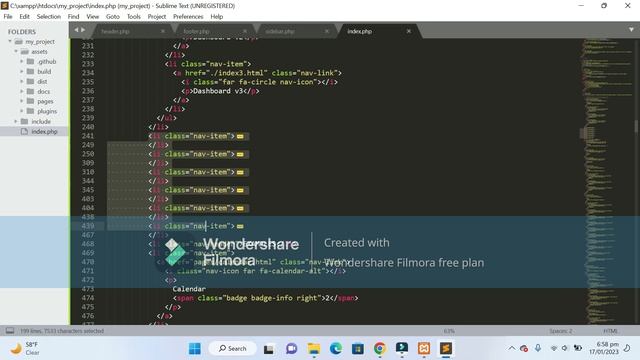Open the File menu
This screenshot has width=640, height=360.
[x=8, y=16]
